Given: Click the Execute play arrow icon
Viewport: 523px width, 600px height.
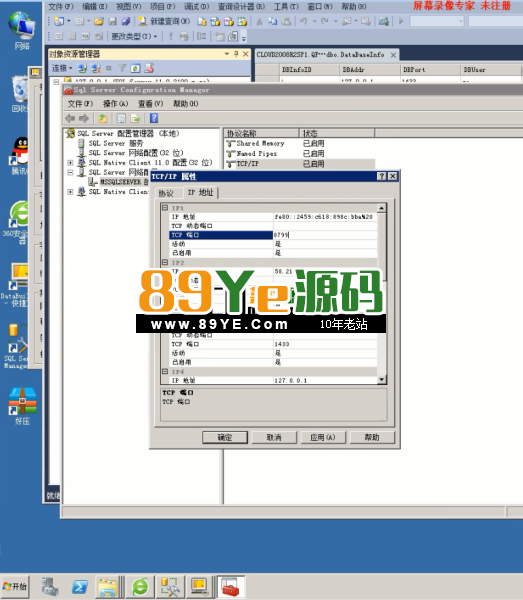Looking at the screenshot, I should (401, 21).
